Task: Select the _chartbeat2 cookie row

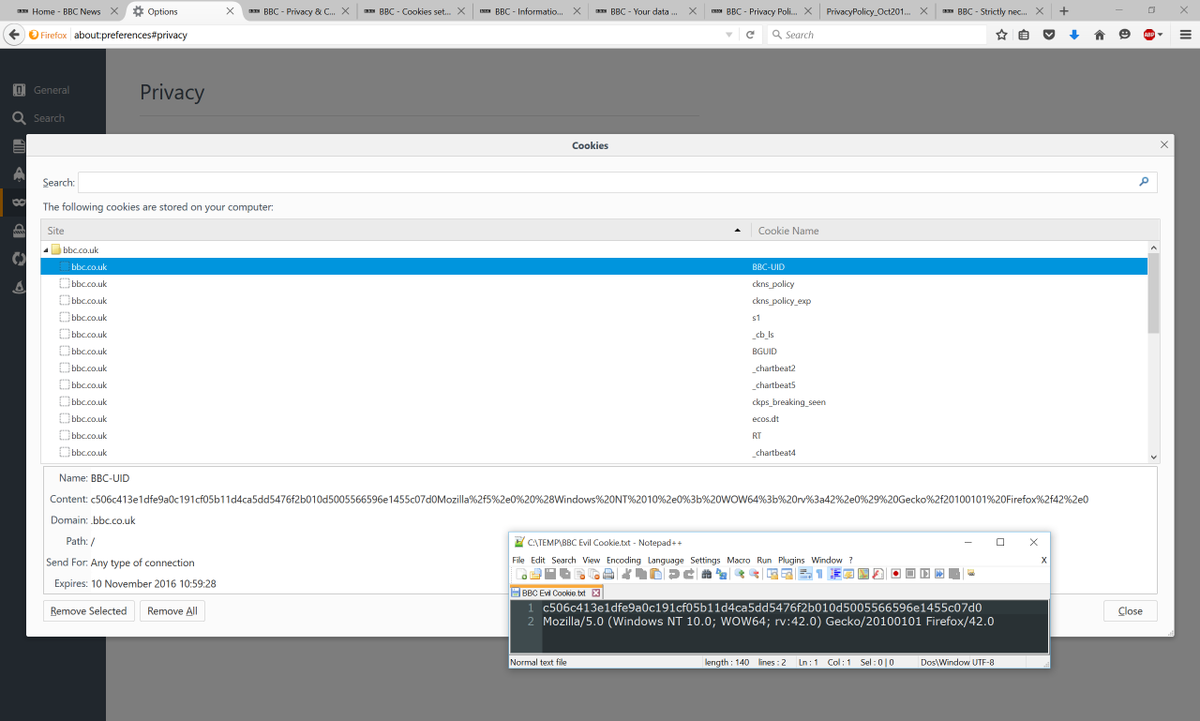Action: tap(595, 368)
